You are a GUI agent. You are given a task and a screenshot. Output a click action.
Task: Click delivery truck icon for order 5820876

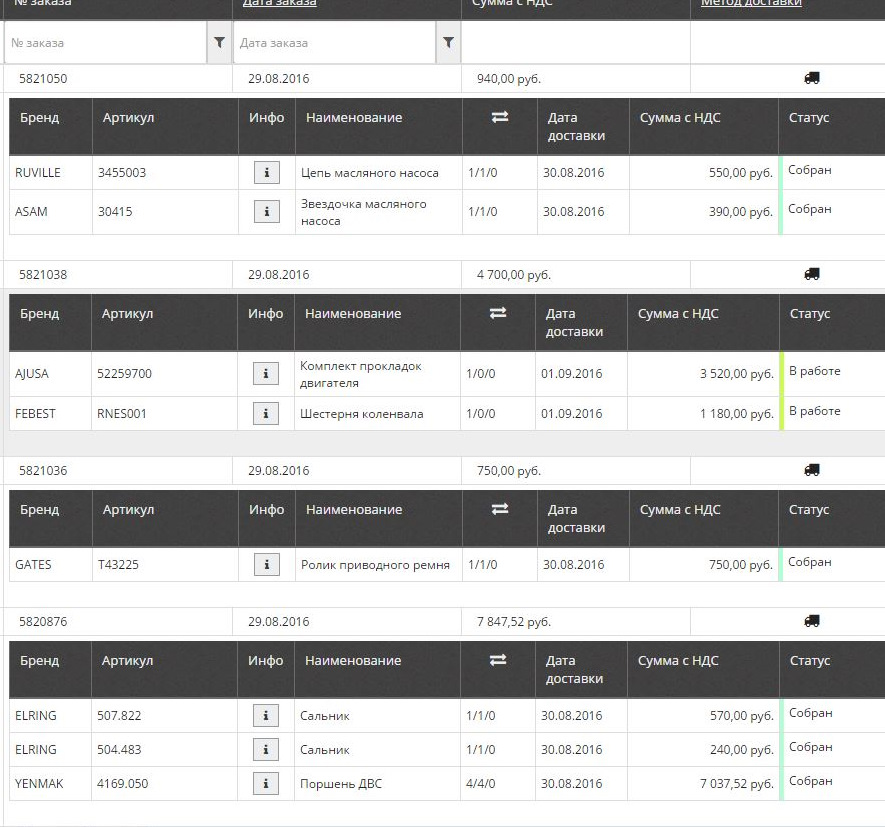[812, 621]
